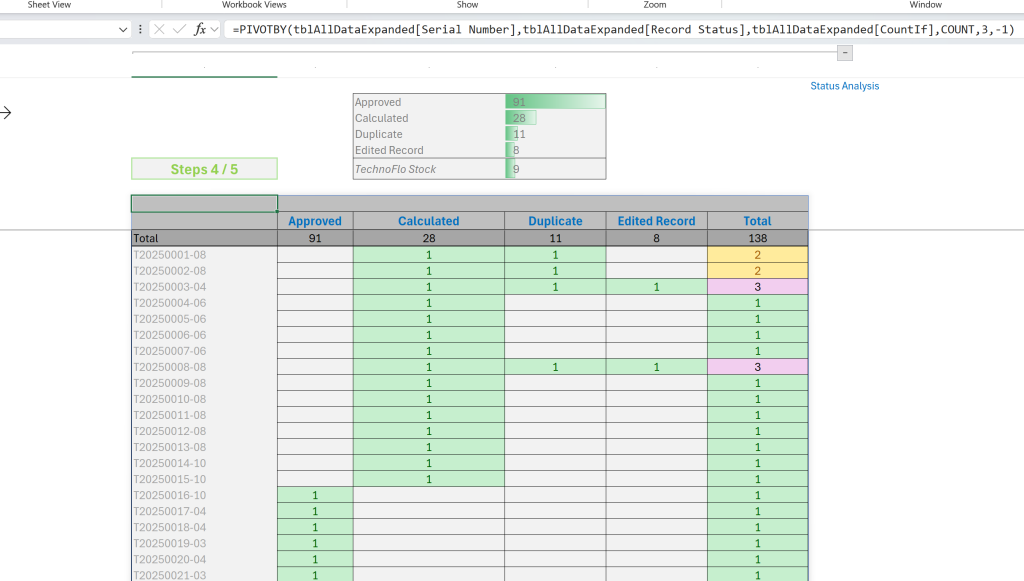
Task: Click the Steps 4 / 5 button
Action: coord(204,169)
